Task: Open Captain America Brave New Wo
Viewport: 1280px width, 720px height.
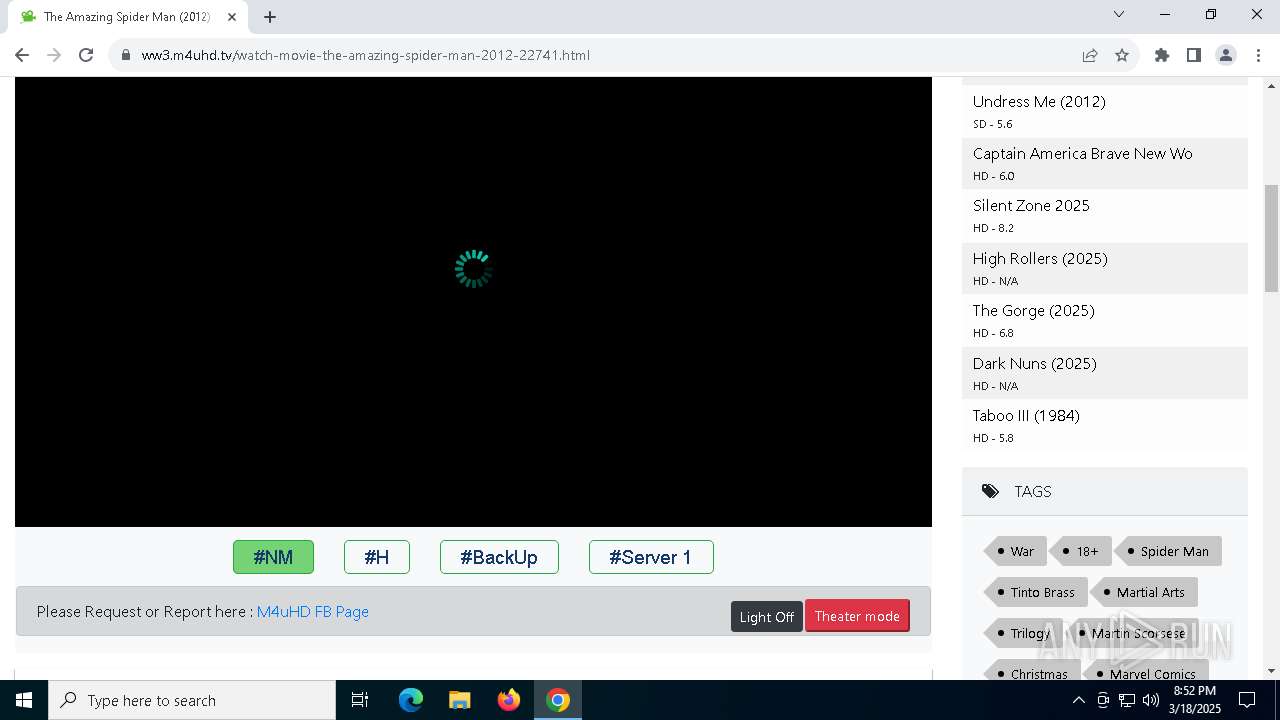Action: point(1083,154)
